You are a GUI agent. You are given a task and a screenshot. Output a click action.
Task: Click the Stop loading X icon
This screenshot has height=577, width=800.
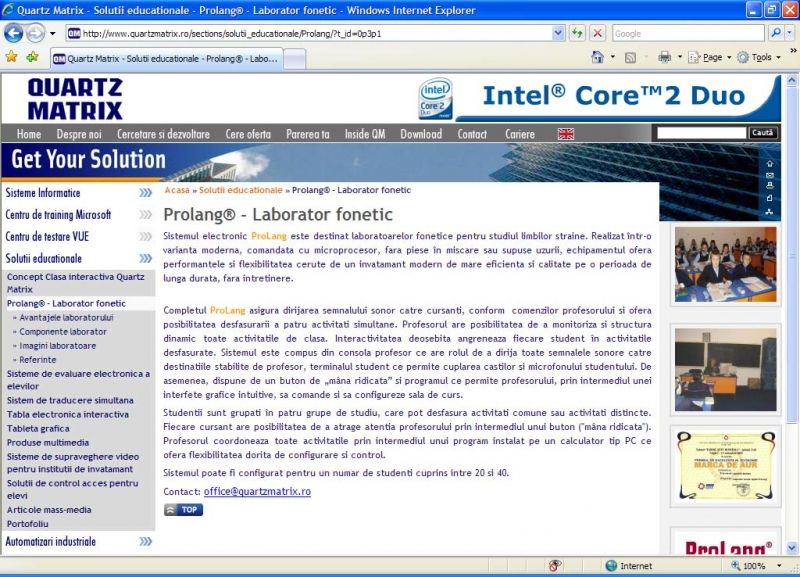point(598,33)
